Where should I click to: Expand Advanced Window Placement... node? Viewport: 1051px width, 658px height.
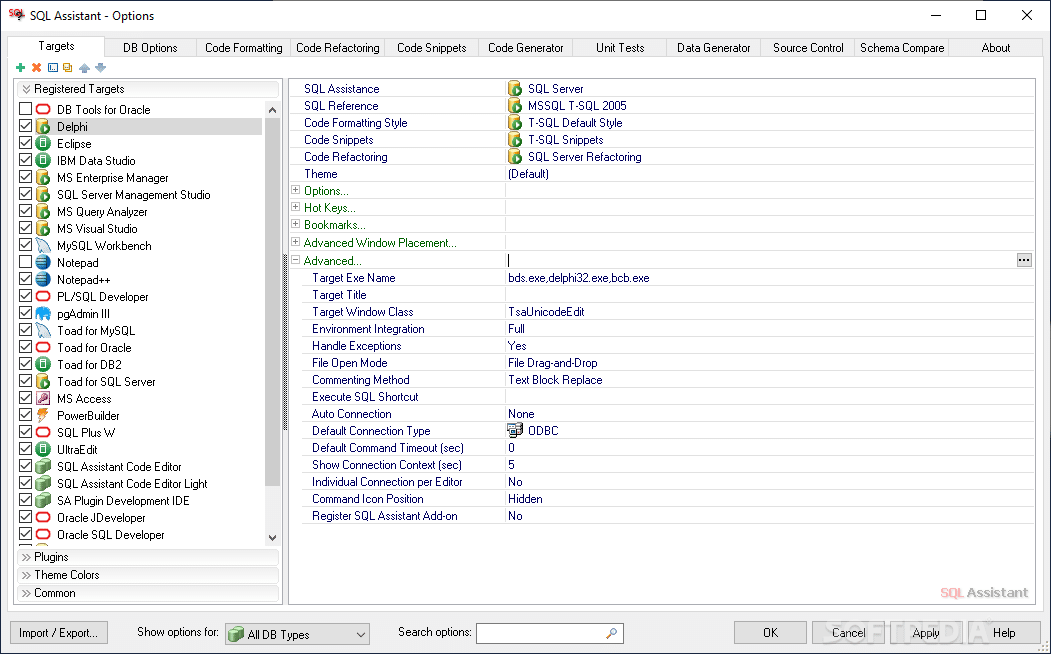[296, 242]
